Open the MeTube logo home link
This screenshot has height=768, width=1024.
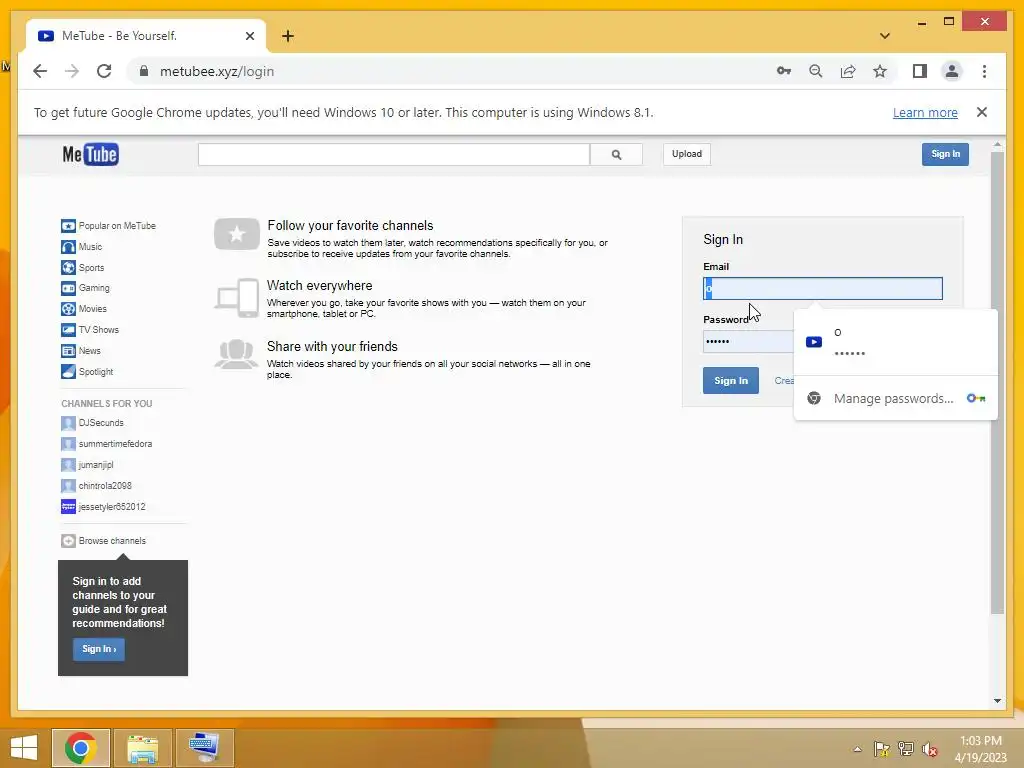tap(91, 154)
